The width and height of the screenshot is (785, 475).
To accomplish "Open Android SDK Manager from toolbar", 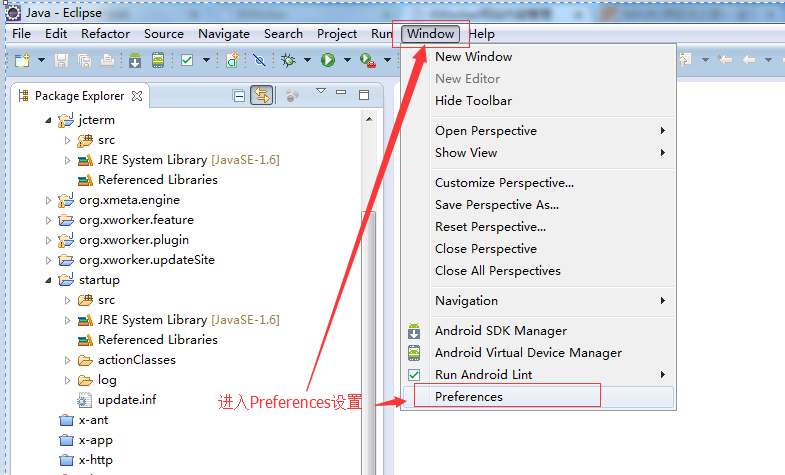I will pyautogui.click(x=135, y=61).
